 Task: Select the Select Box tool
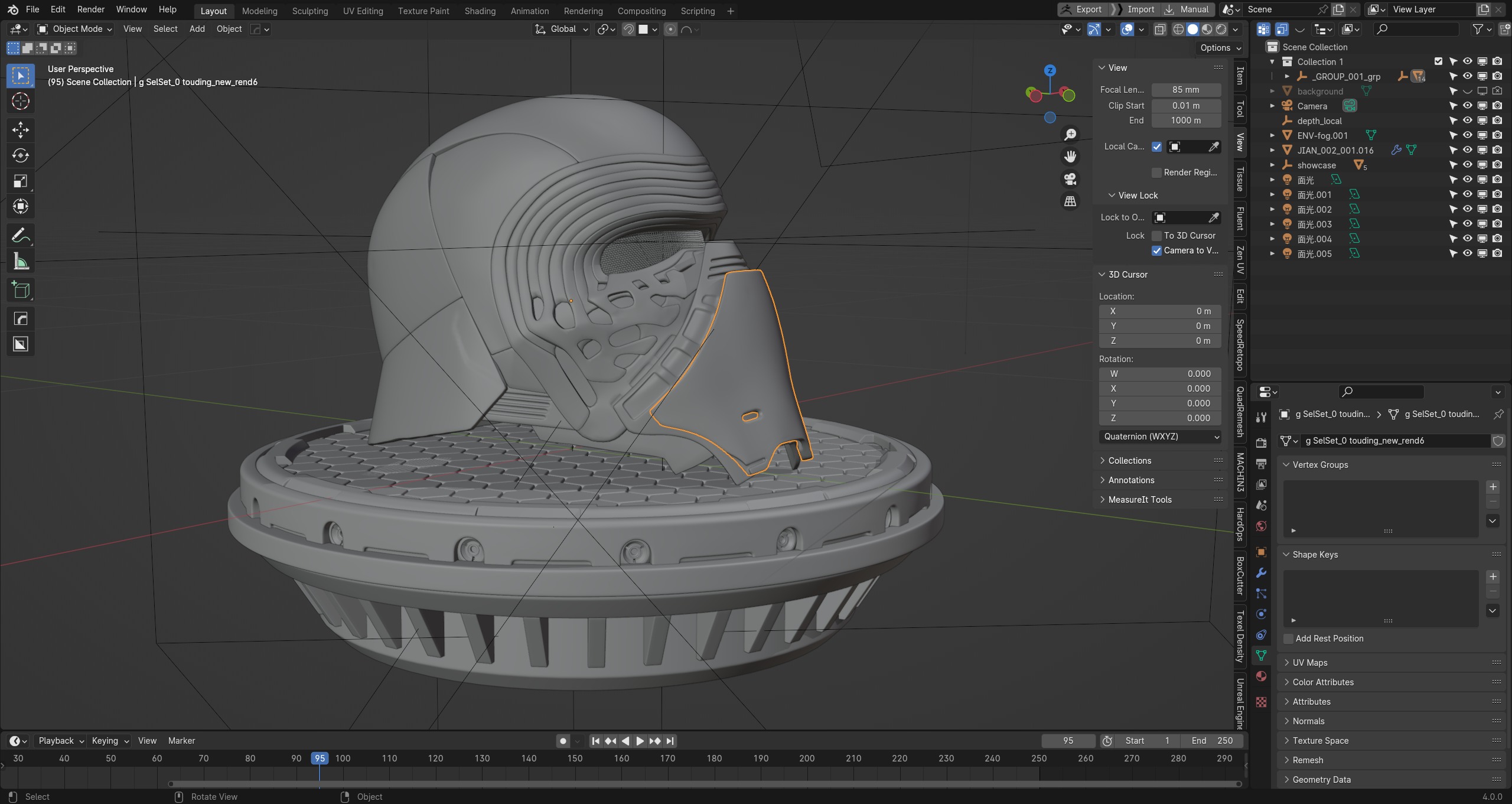[21, 76]
